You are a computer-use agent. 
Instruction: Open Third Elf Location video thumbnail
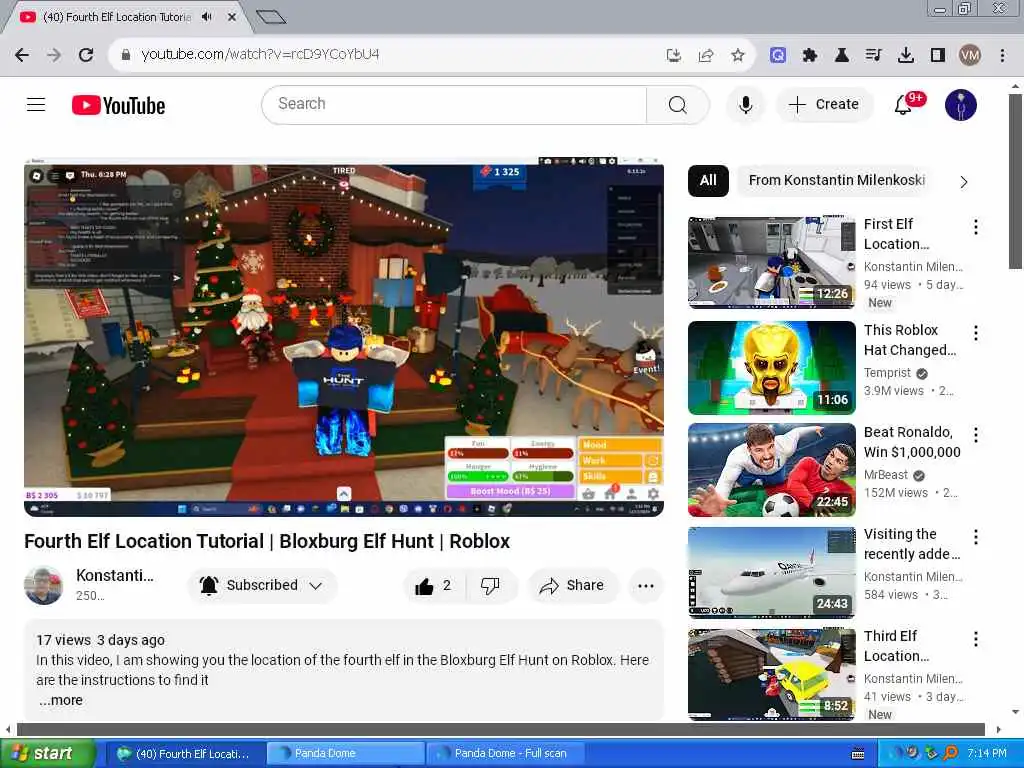coord(771,675)
